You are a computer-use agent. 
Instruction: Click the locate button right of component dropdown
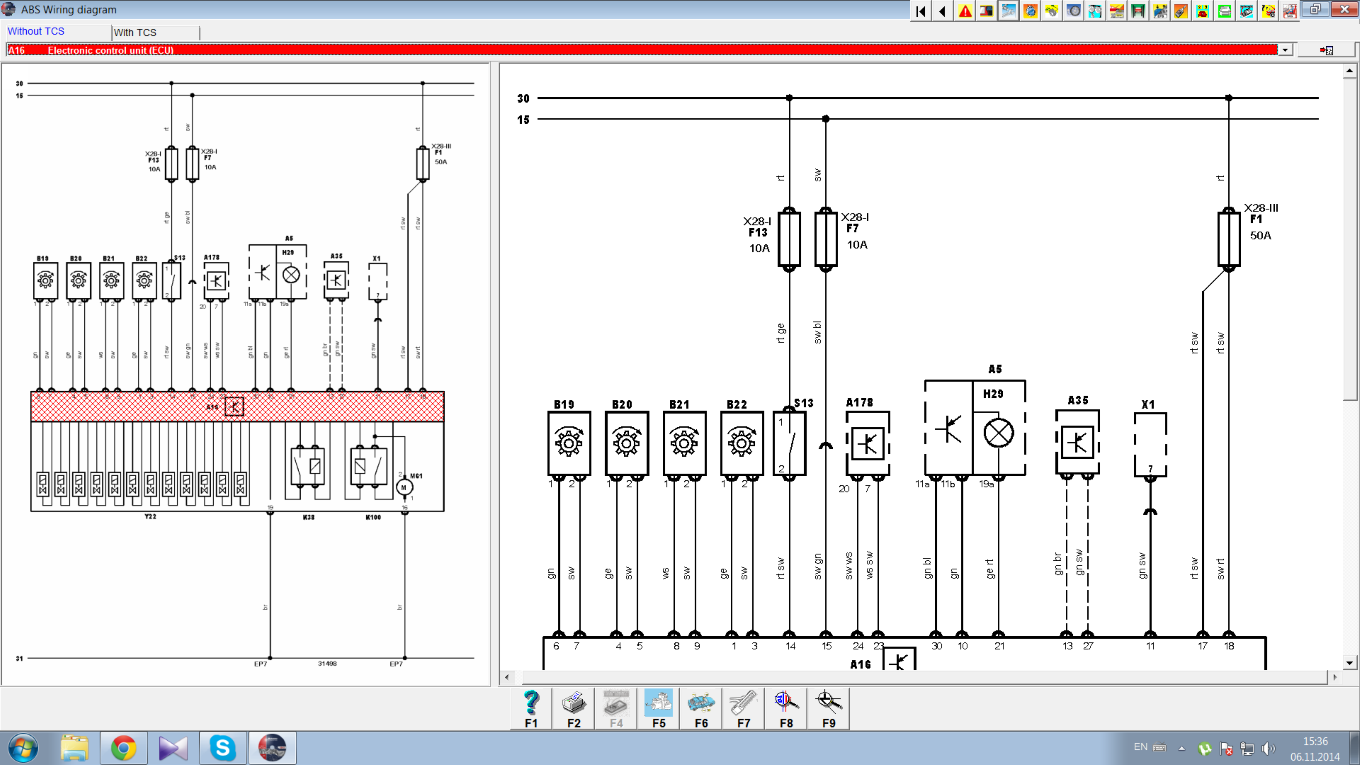coord(1329,50)
